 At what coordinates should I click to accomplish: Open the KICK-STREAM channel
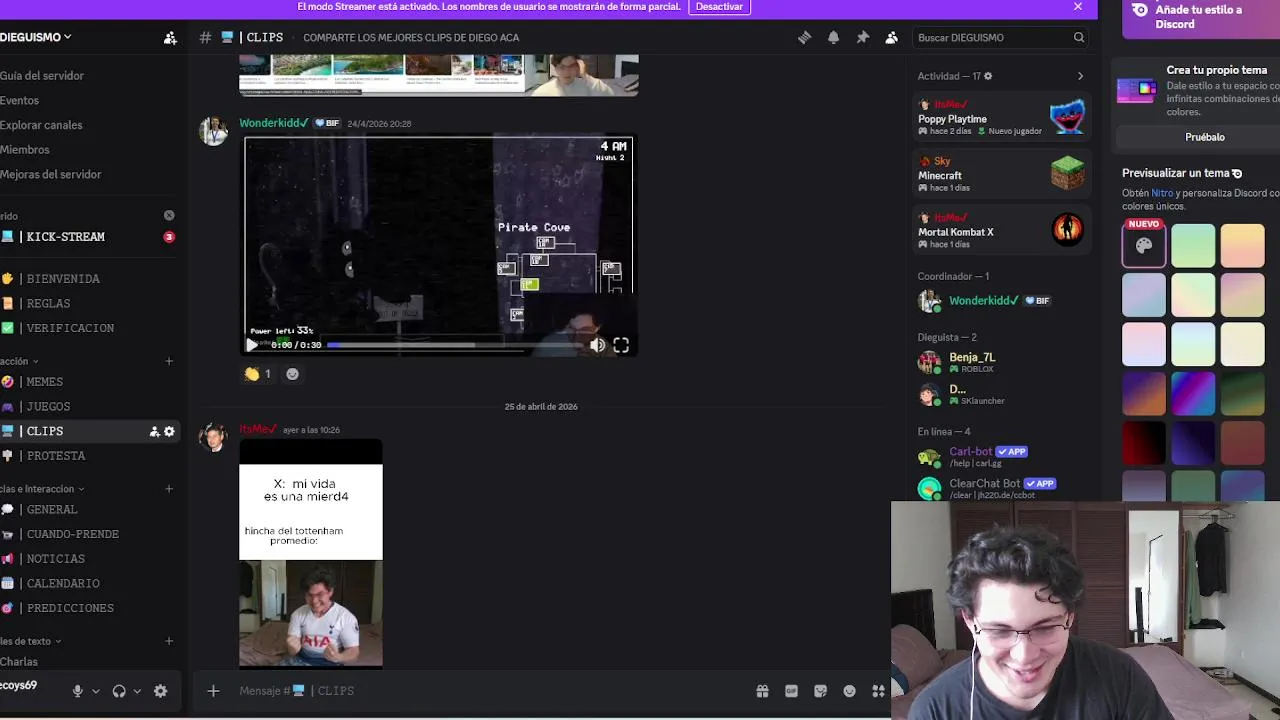point(88,237)
